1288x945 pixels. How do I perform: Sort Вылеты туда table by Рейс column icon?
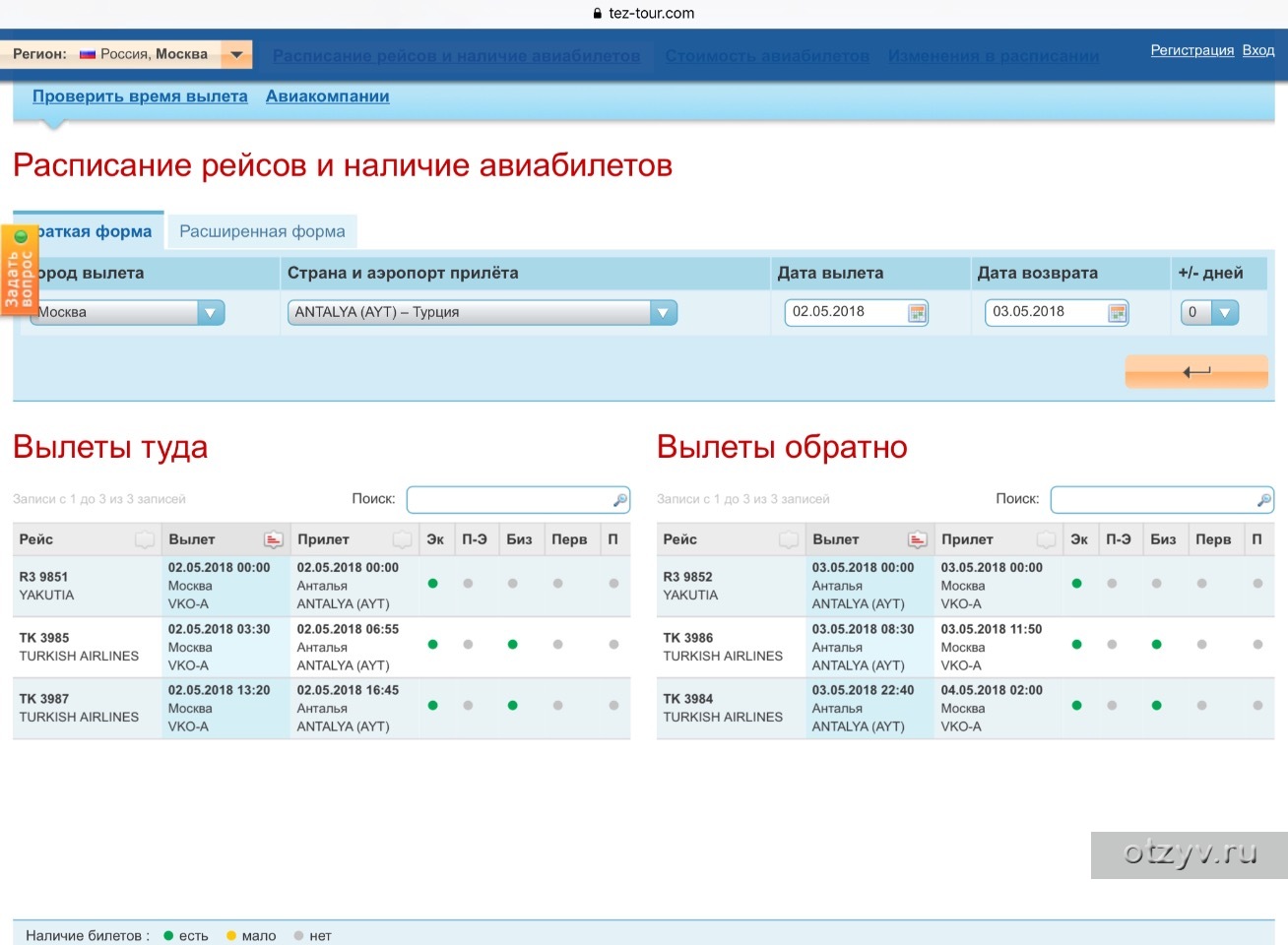145,539
